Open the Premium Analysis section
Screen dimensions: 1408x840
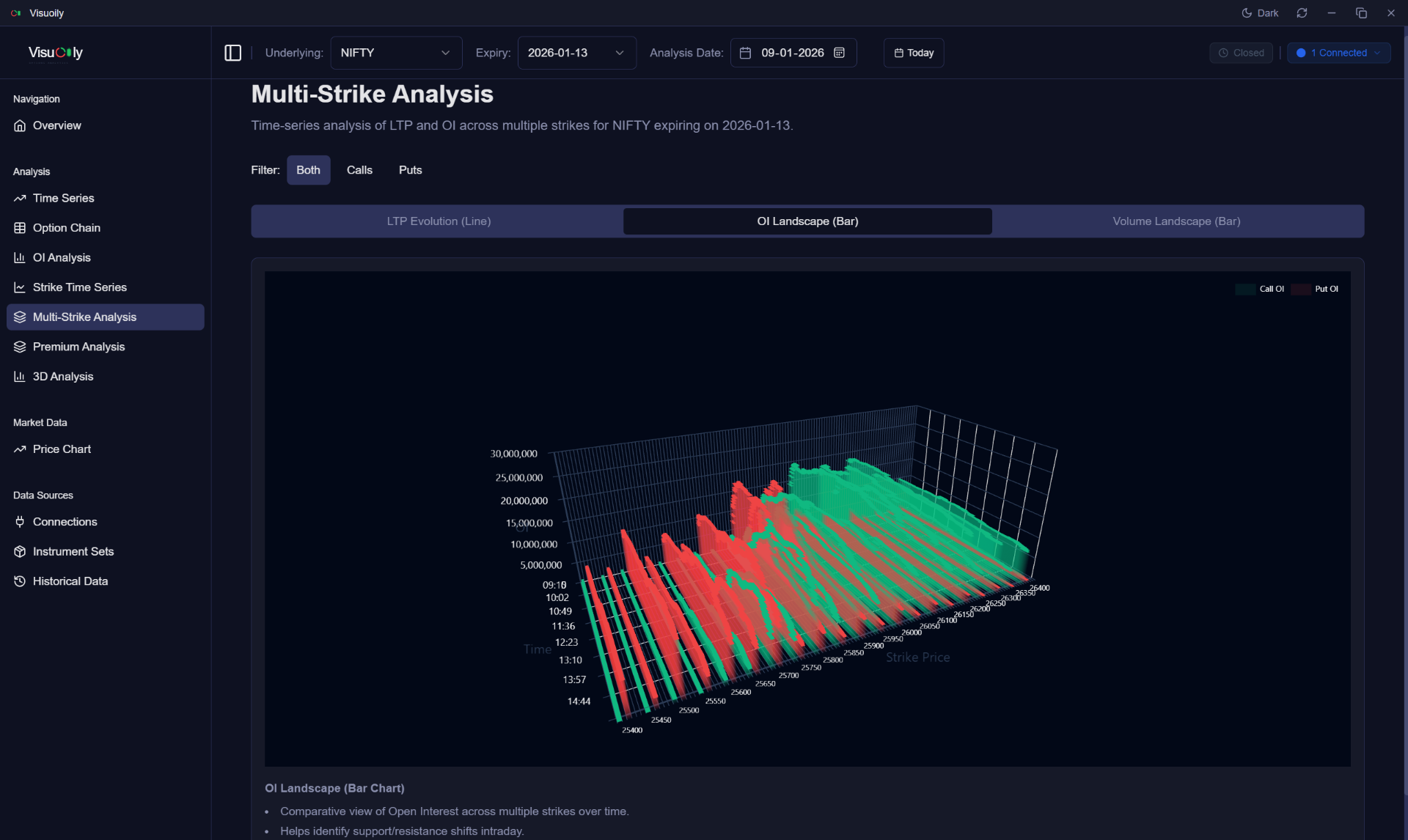(x=78, y=347)
